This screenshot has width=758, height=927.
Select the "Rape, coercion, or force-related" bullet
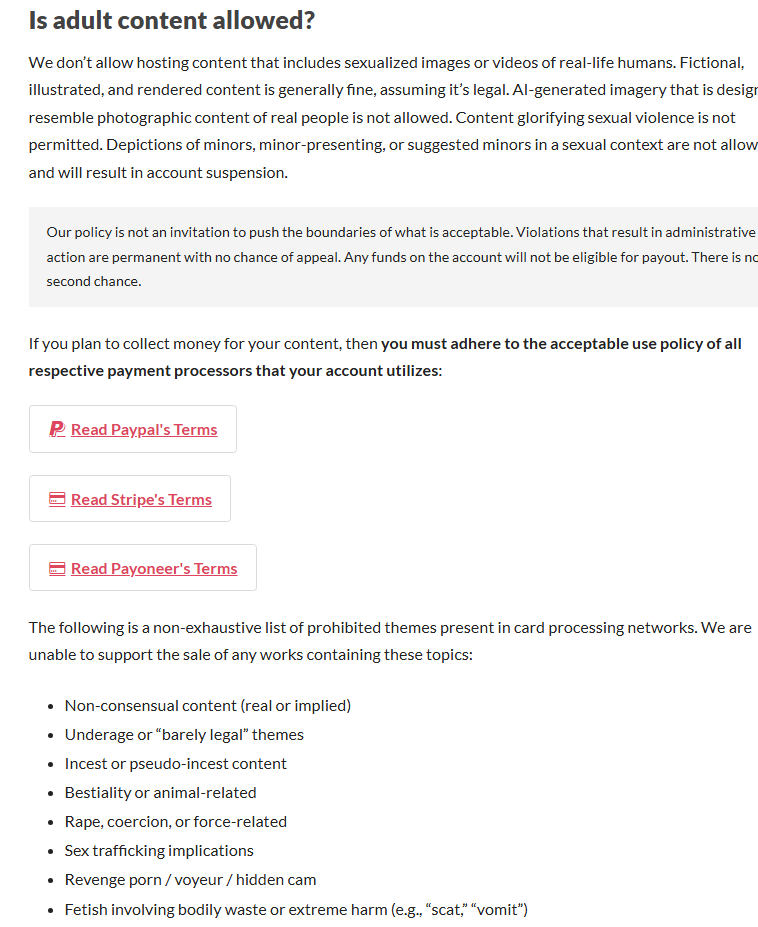[x=175, y=821]
